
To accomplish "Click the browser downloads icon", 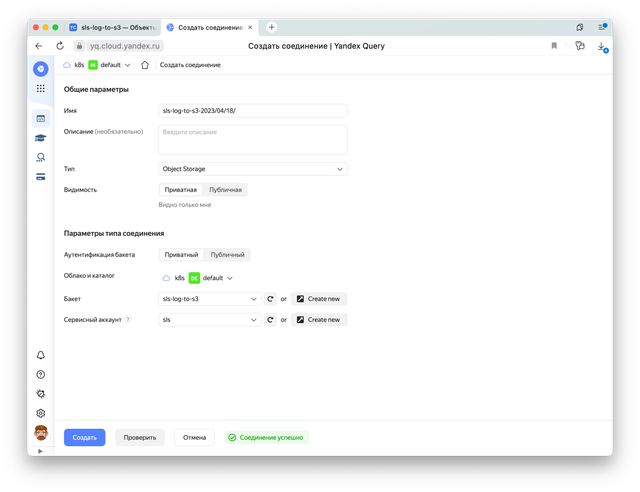I will (601, 45).
